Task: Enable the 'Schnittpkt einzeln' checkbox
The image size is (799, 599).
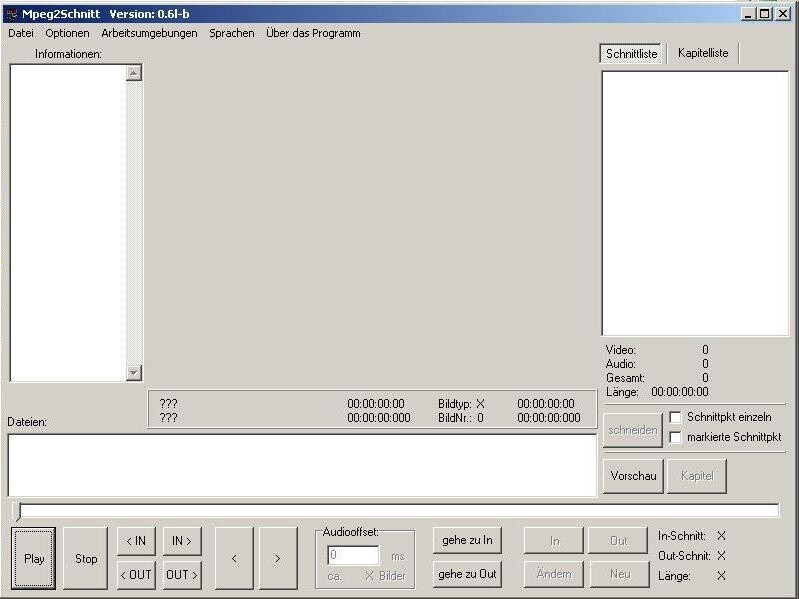Action: 675,418
